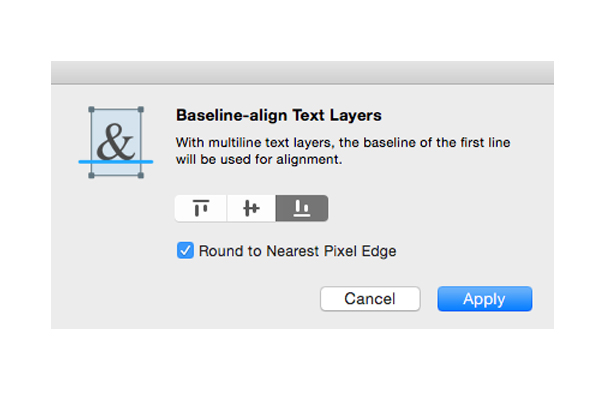Select the top-align segment icon
Screen dimensions: 606x410
tap(201, 208)
